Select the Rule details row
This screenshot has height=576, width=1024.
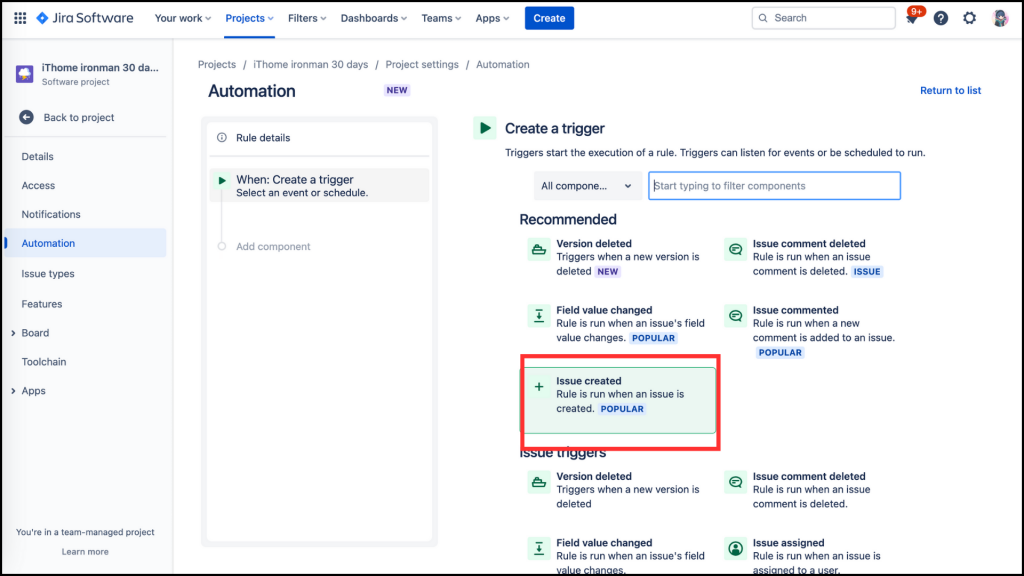click(x=319, y=138)
